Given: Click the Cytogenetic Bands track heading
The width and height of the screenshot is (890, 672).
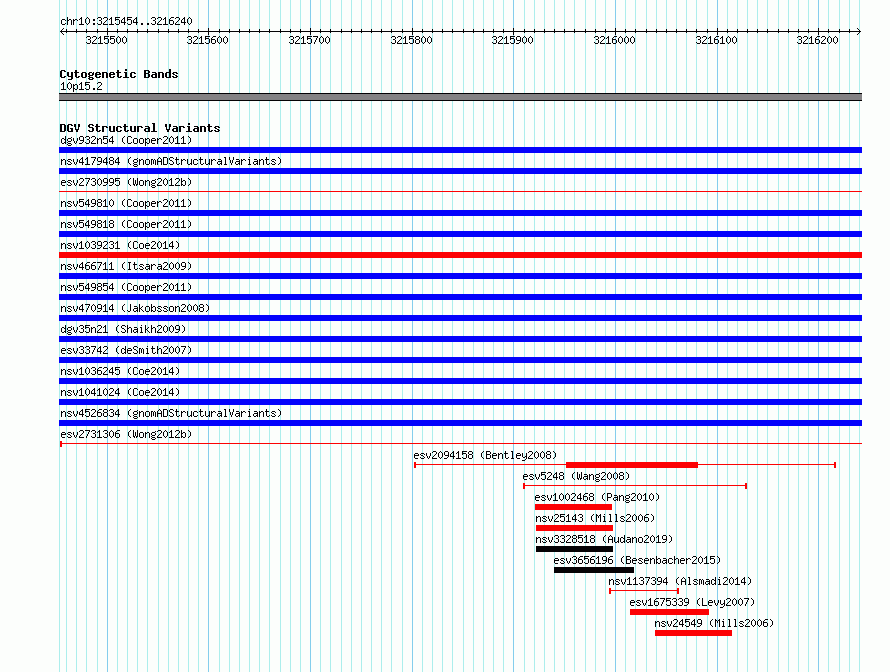Looking at the screenshot, I should 119,74.
